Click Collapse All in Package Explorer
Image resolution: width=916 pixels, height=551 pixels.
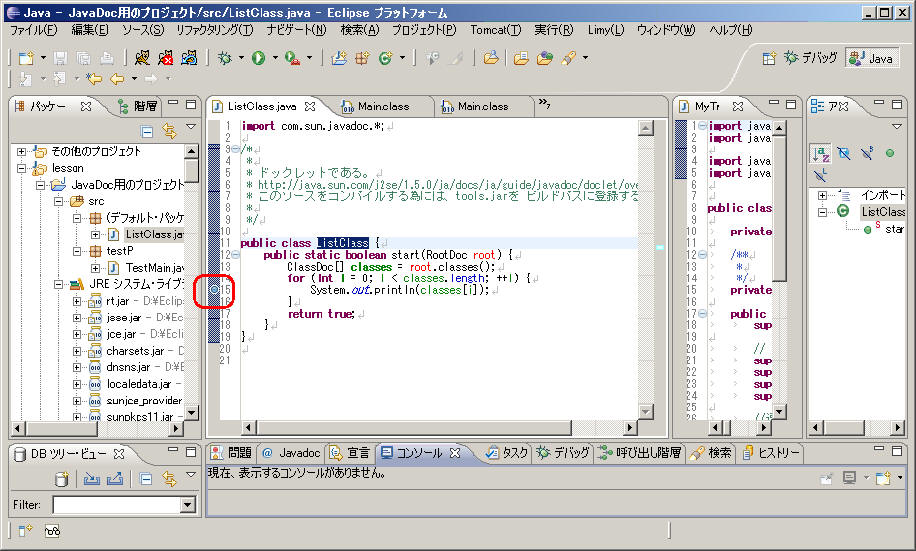pyautogui.click(x=147, y=131)
